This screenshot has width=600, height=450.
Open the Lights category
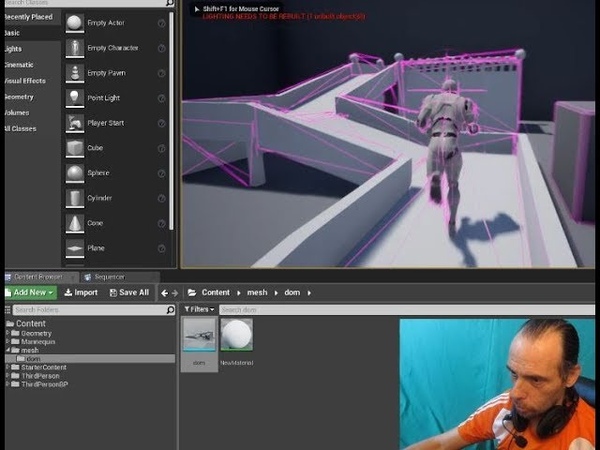pos(13,48)
